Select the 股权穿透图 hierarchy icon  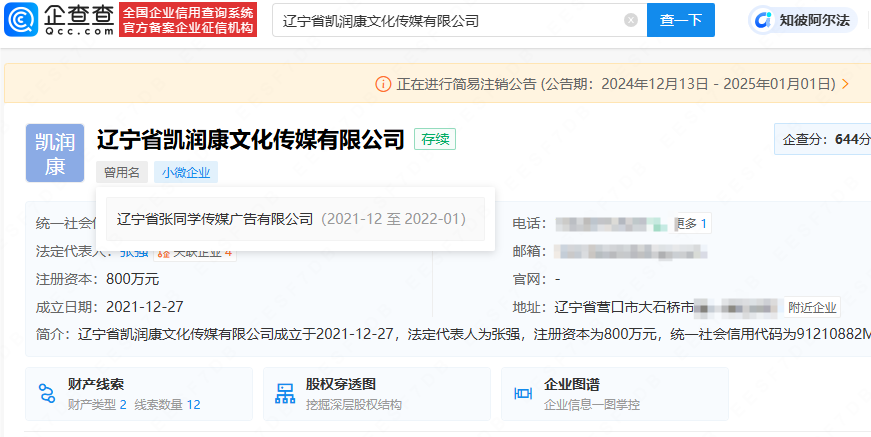[285, 393]
